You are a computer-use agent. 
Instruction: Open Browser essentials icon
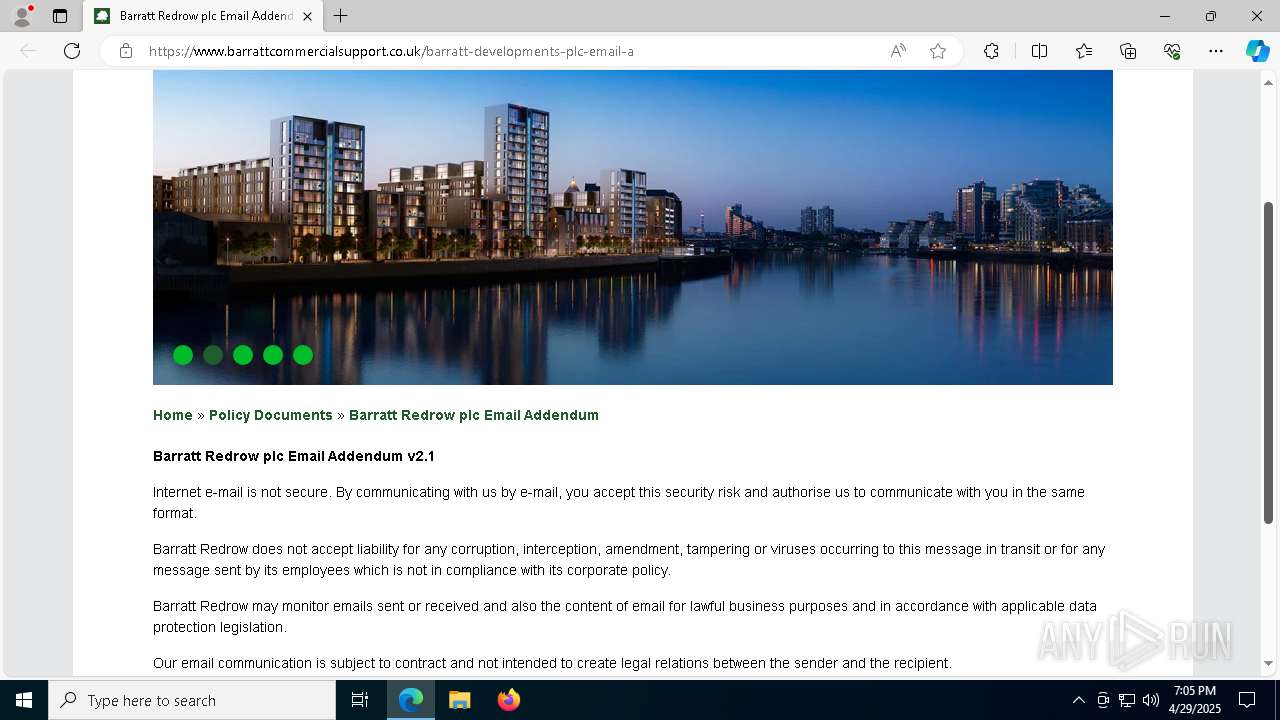1172,51
